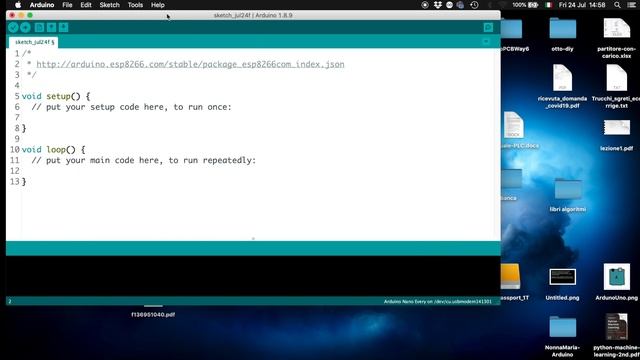This screenshot has width=640, height=360.
Task: Click the 'put your setup code here' comment
Action: point(131,107)
